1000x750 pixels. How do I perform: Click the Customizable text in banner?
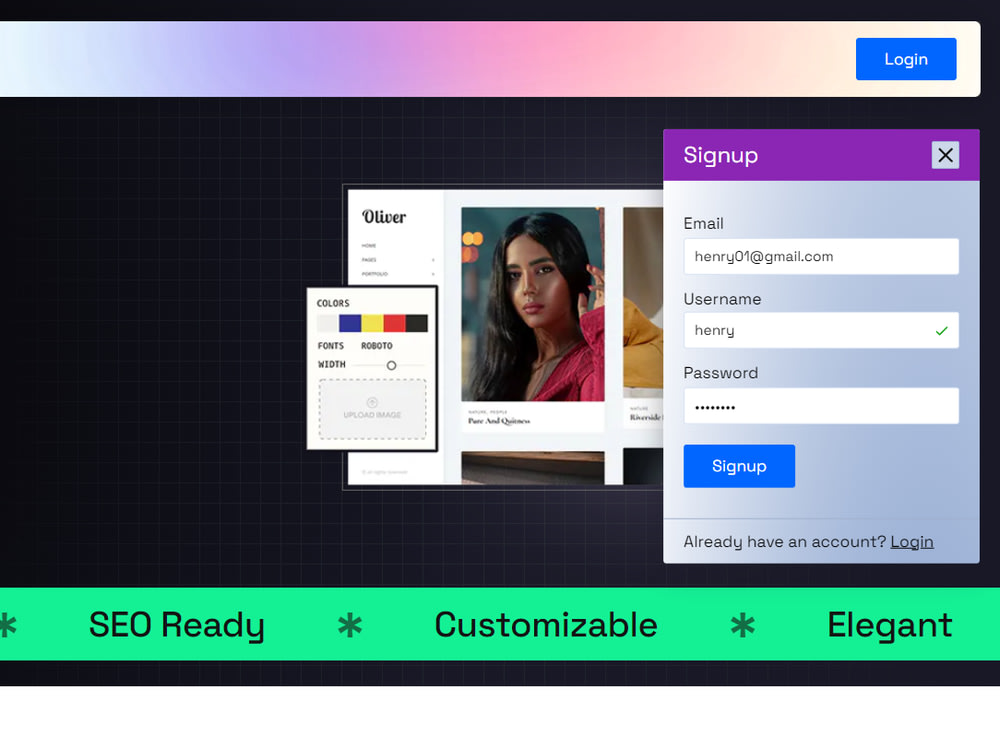click(546, 624)
